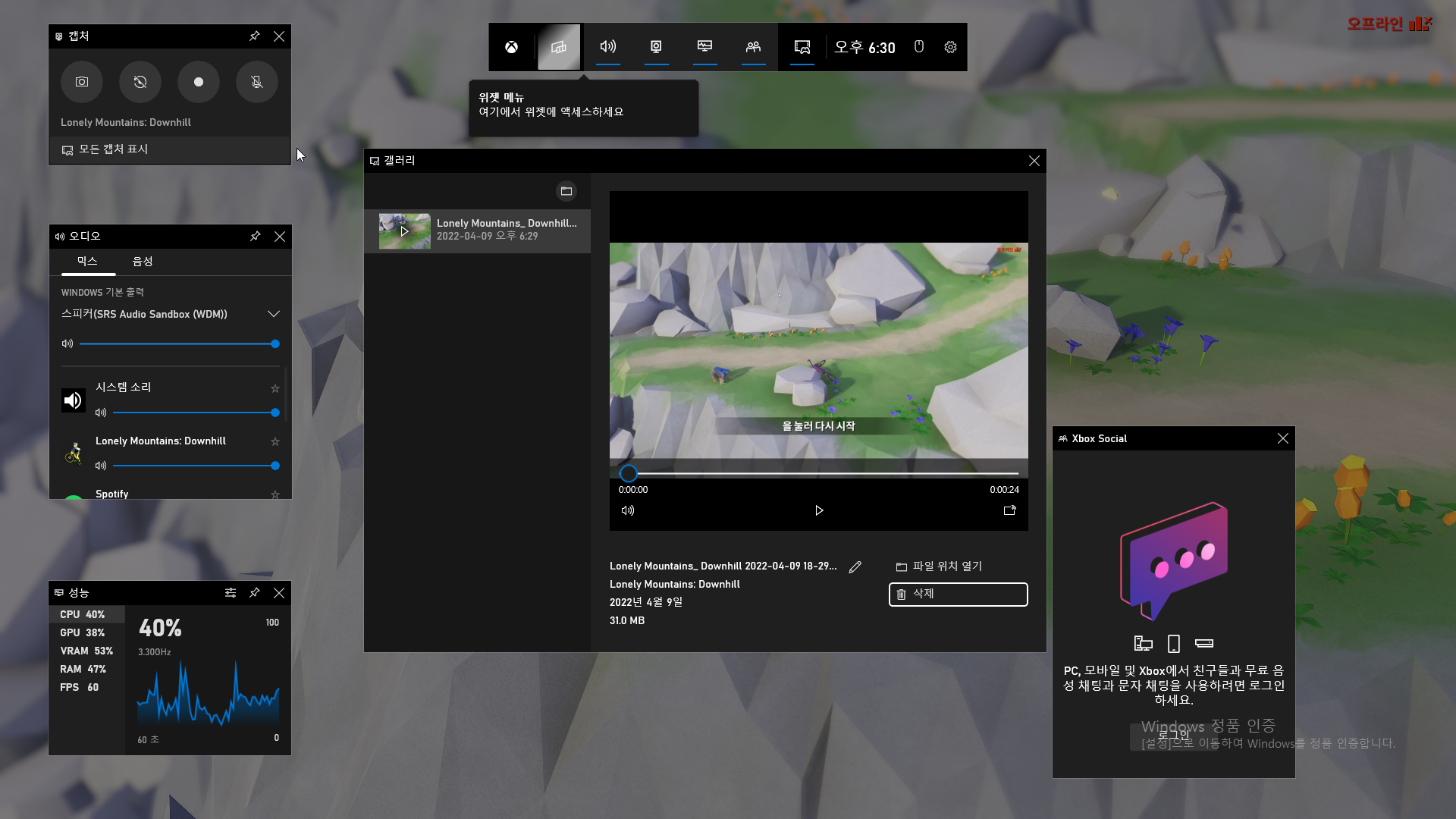Adjust Lonely Mountains: Downhill volume slider

[196, 466]
